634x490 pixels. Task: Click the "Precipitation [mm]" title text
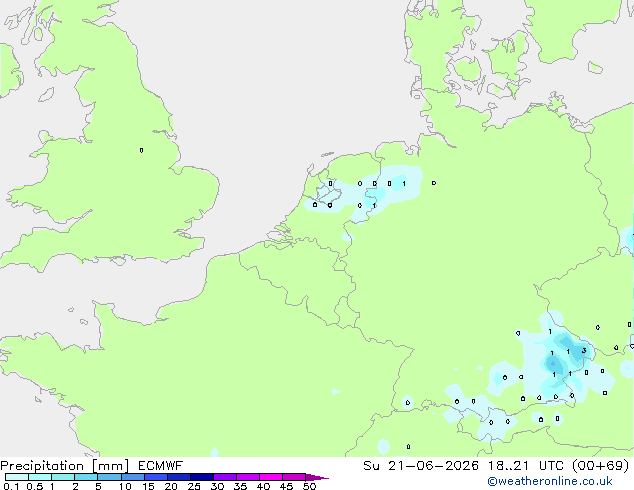pyautogui.click(x=65, y=466)
